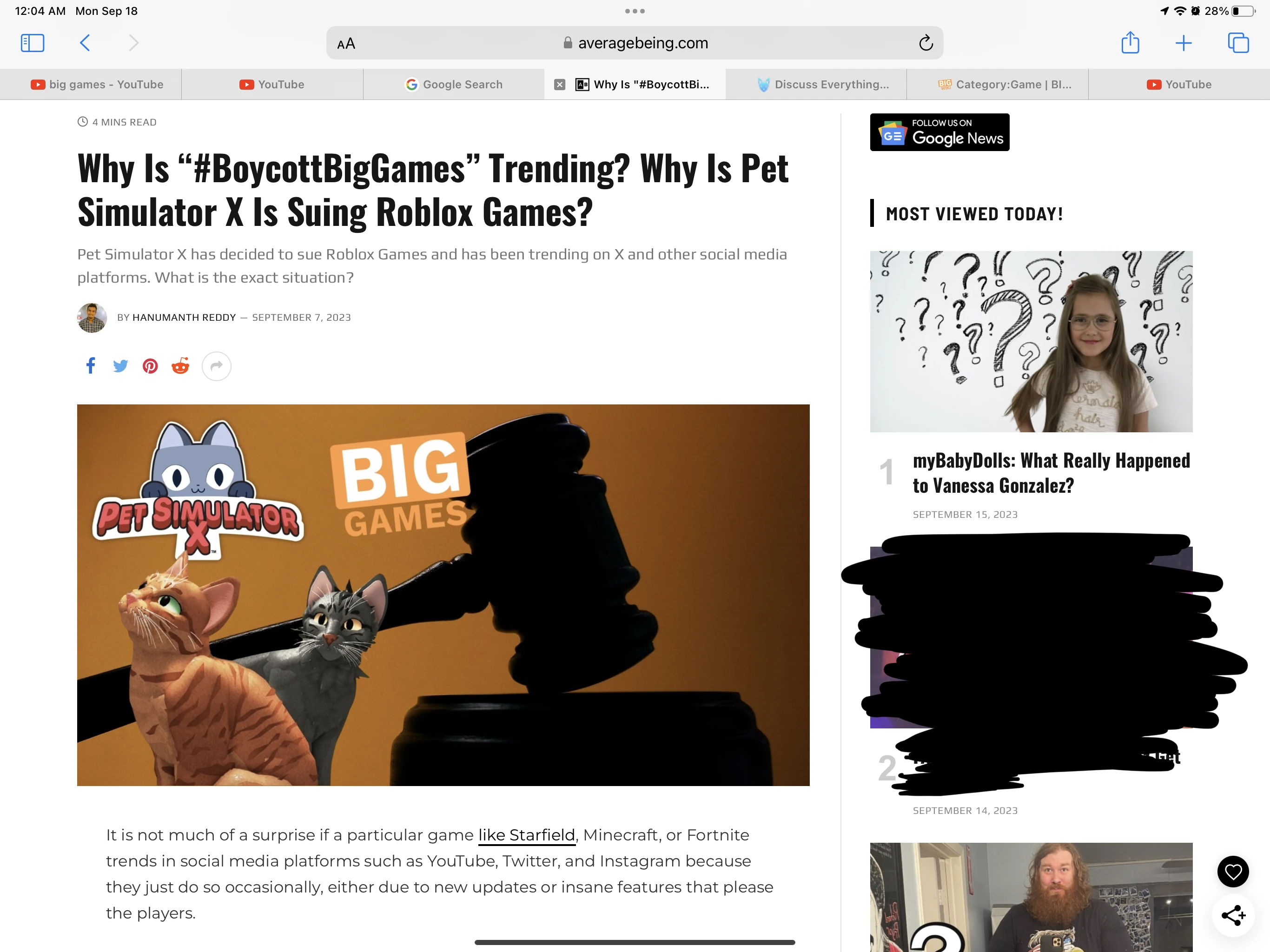Open the floating share-plus button
This screenshot has width=1270, height=952.
coord(1233,915)
